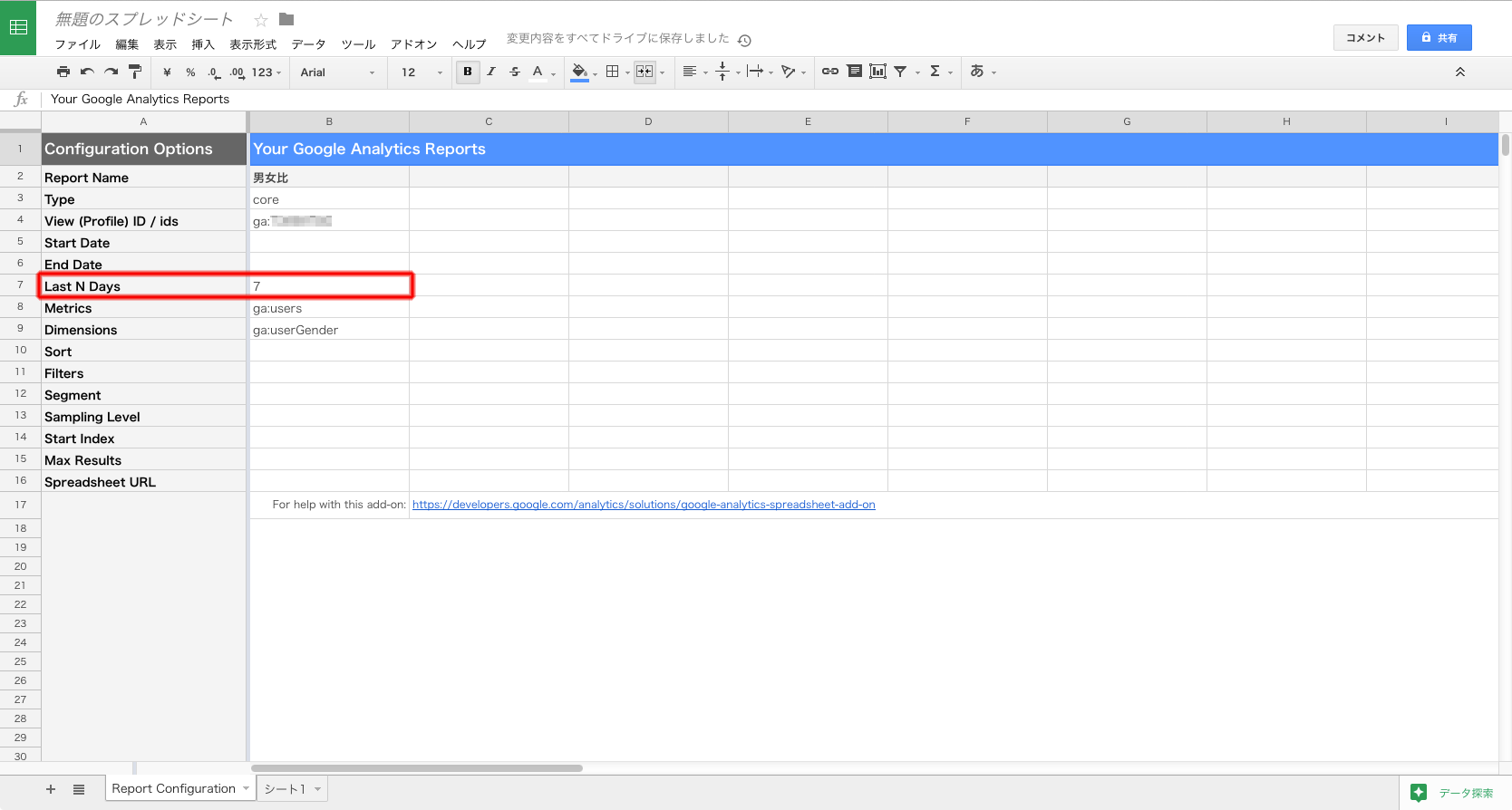Open the 表示形式 menu
This screenshot has height=810, width=1512.
coord(253,44)
